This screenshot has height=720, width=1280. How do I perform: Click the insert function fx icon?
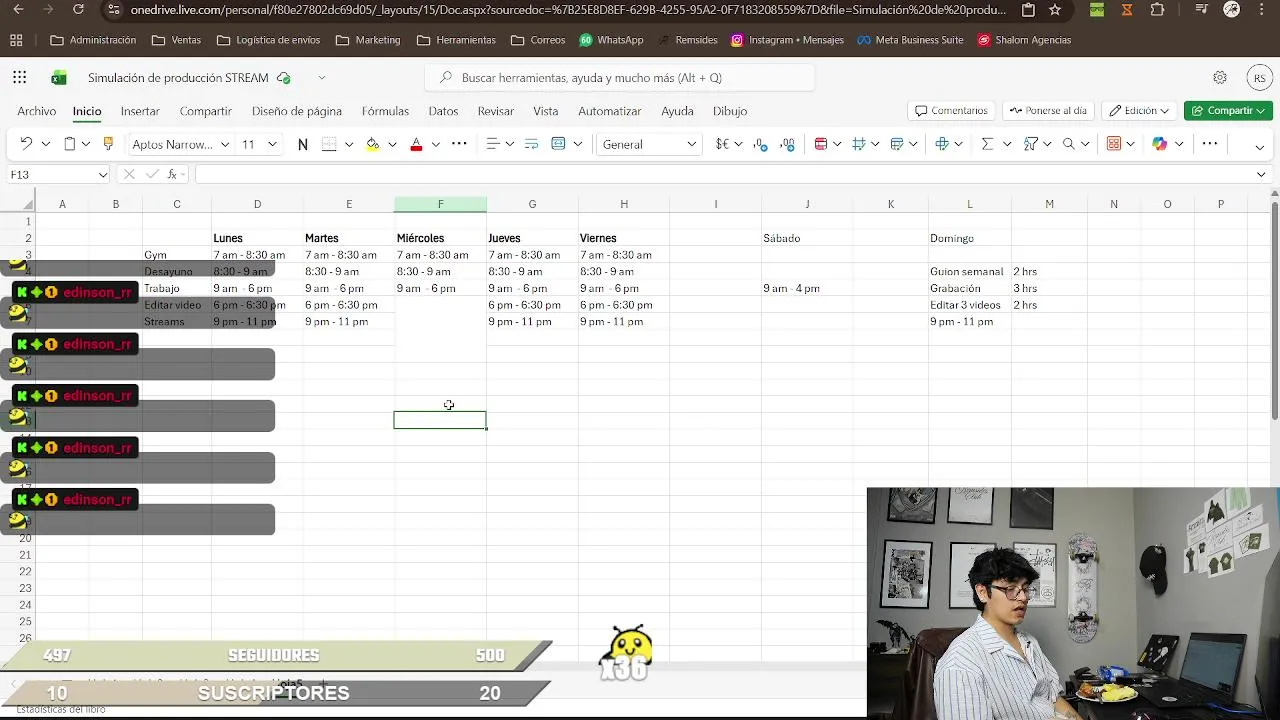[x=172, y=174]
